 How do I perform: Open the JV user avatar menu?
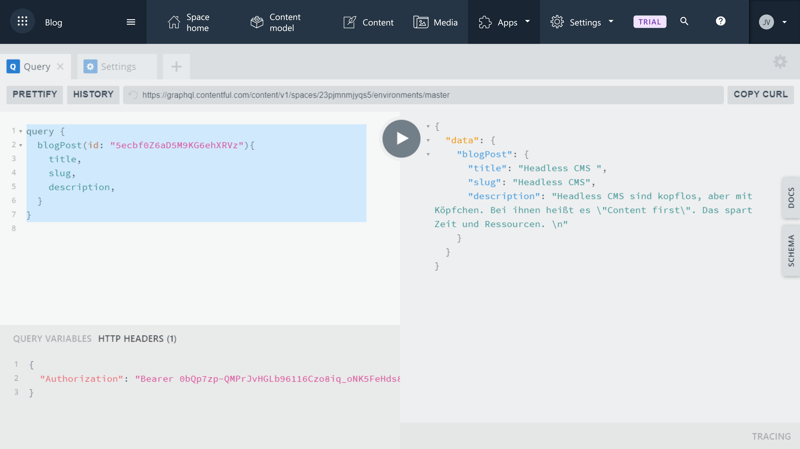pyautogui.click(x=773, y=22)
